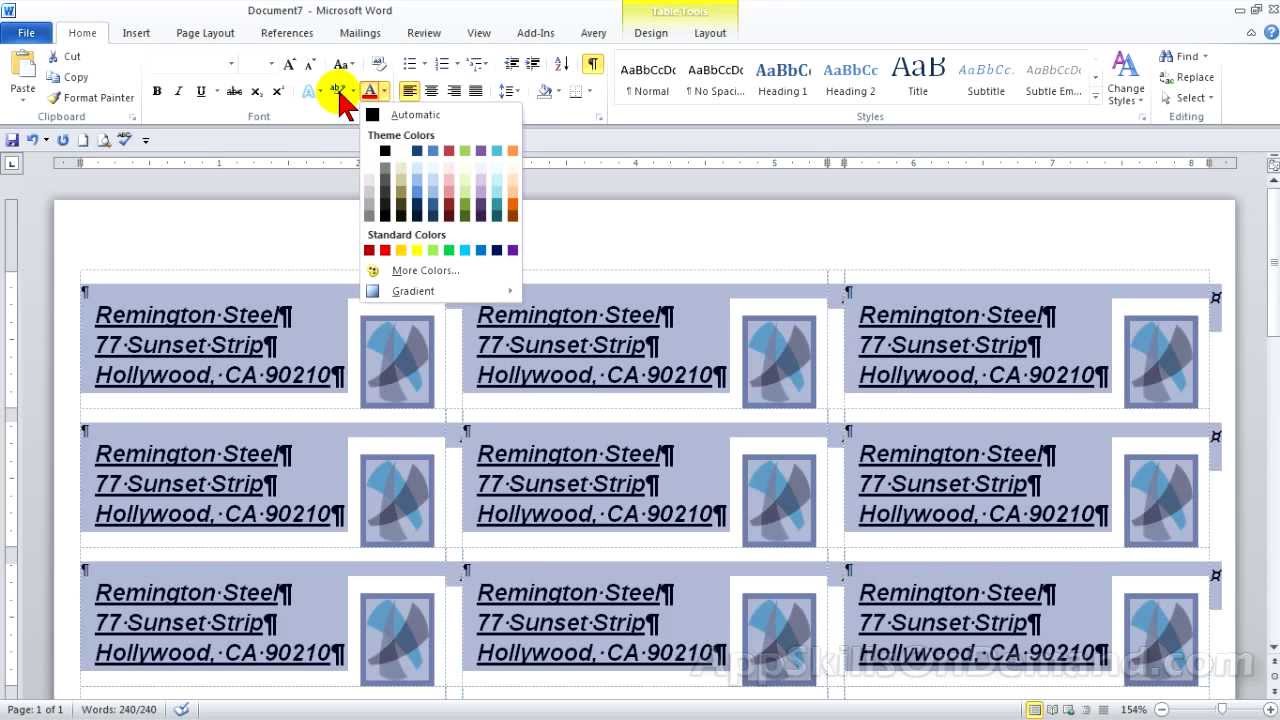Toggle Align Text Left
This screenshot has width=1280, height=720.
[x=409, y=91]
